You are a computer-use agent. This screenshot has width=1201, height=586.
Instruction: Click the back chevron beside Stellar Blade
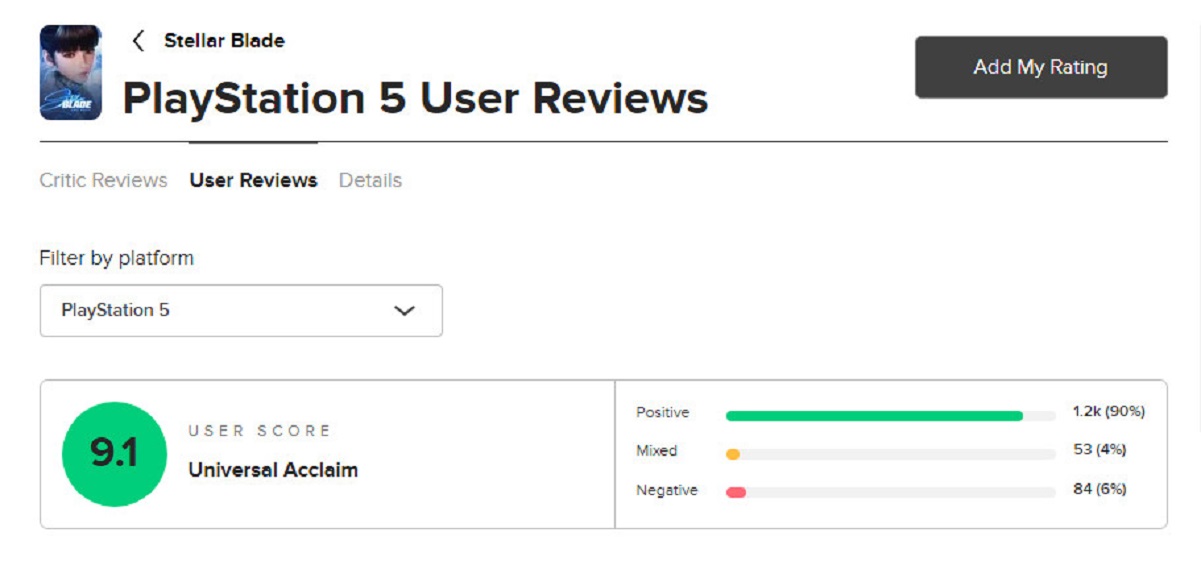(138, 41)
